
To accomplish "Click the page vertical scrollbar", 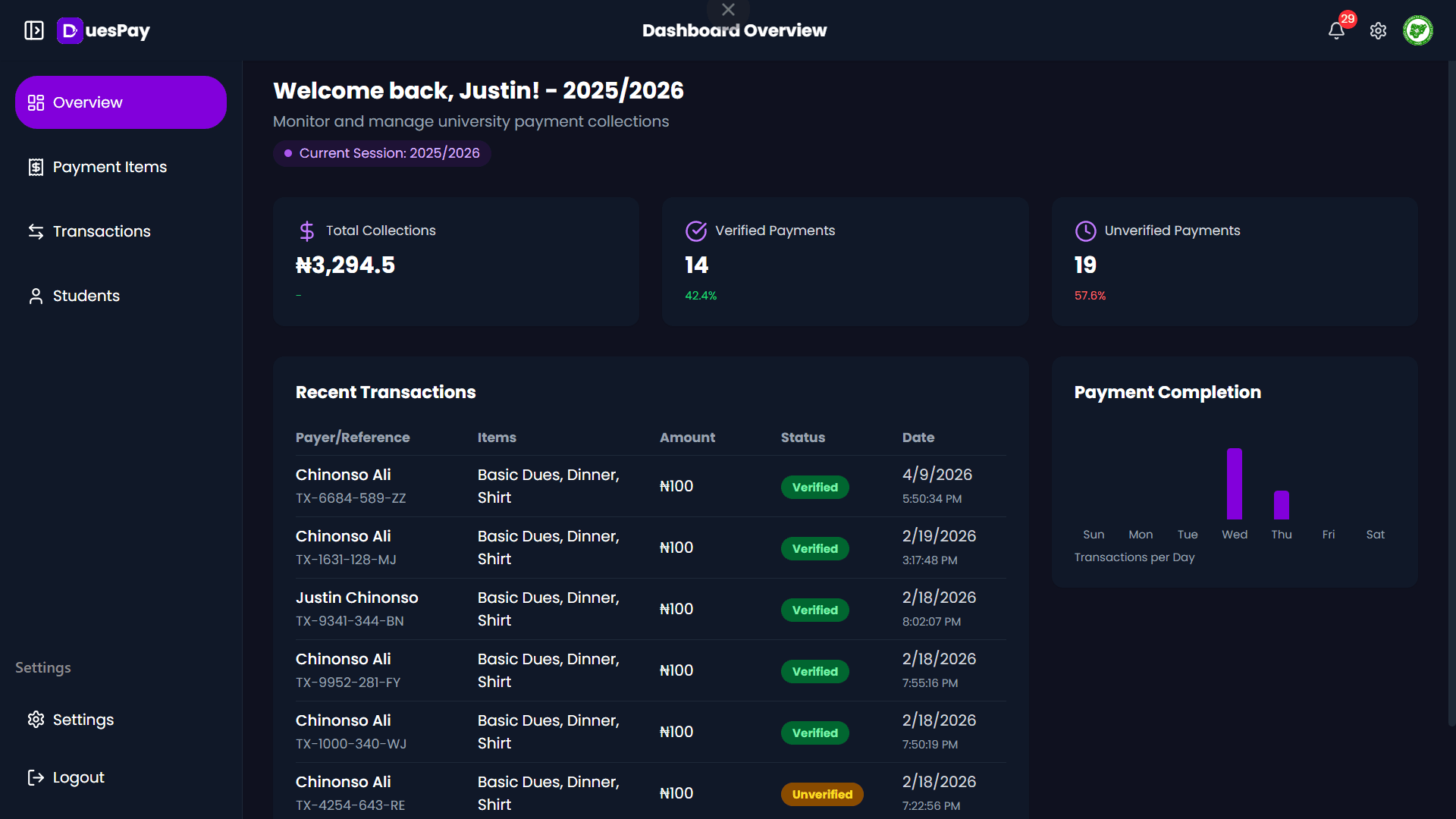I will pyautogui.click(x=1451, y=394).
